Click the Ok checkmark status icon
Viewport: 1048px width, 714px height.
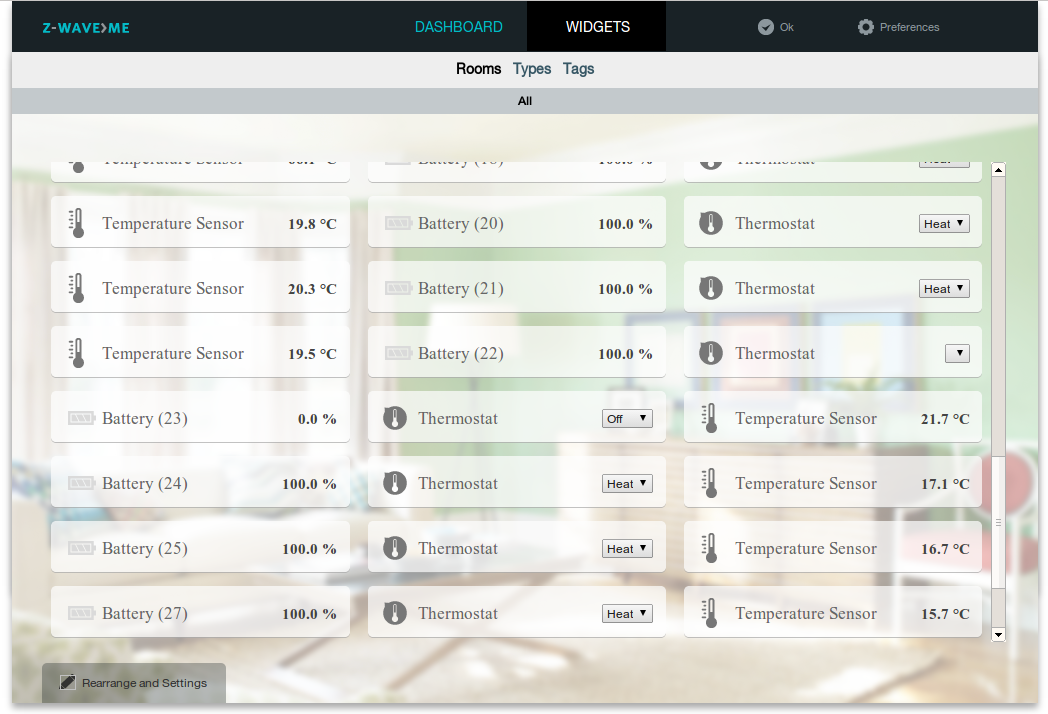[x=766, y=27]
